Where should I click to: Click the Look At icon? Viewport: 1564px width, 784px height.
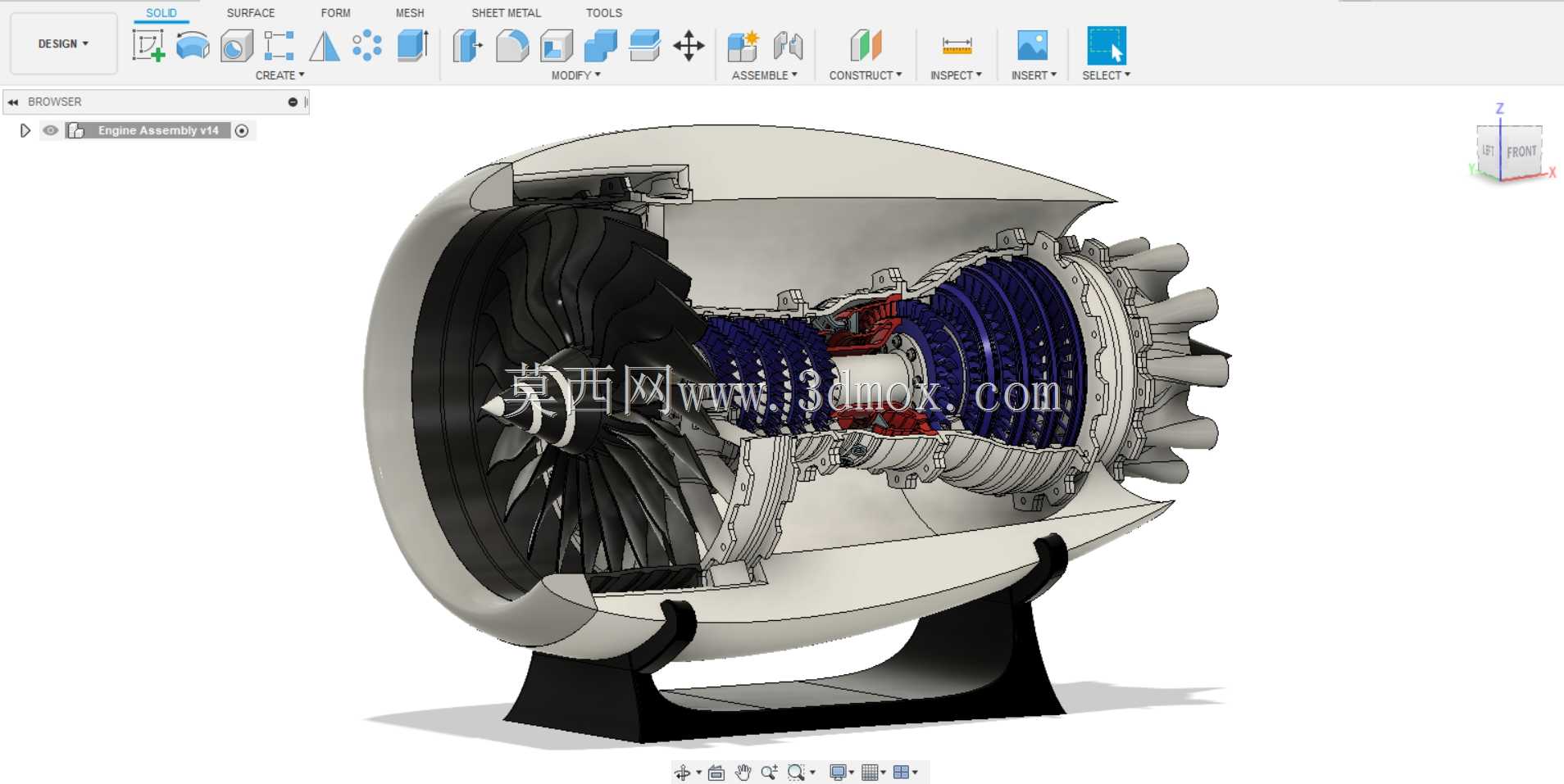716,773
